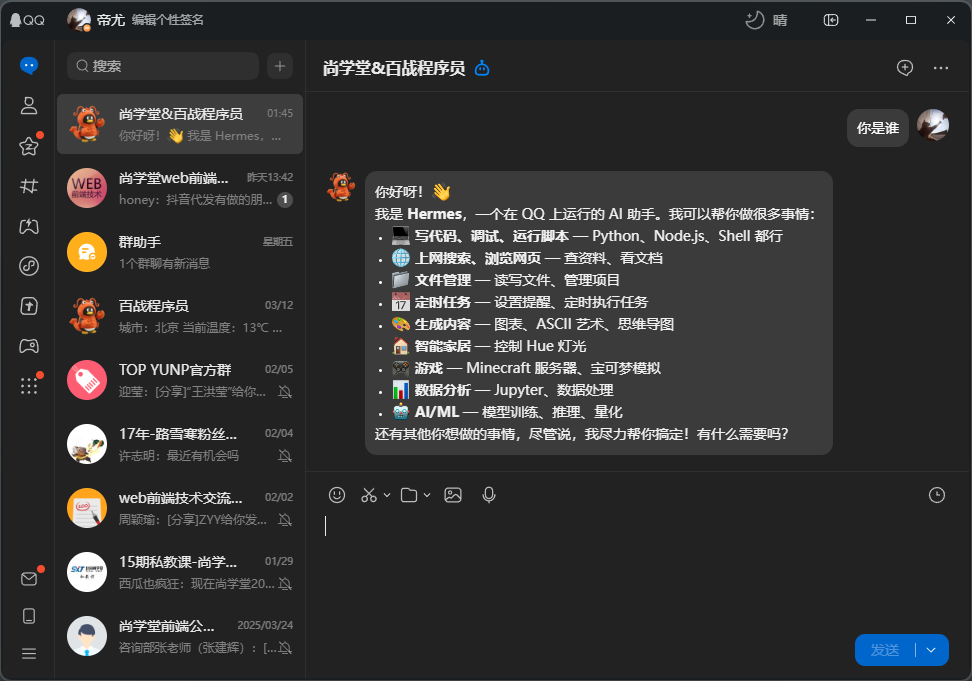Click the add-chat bubble icon in header
Image resolution: width=972 pixels, height=681 pixels.
tap(905, 68)
